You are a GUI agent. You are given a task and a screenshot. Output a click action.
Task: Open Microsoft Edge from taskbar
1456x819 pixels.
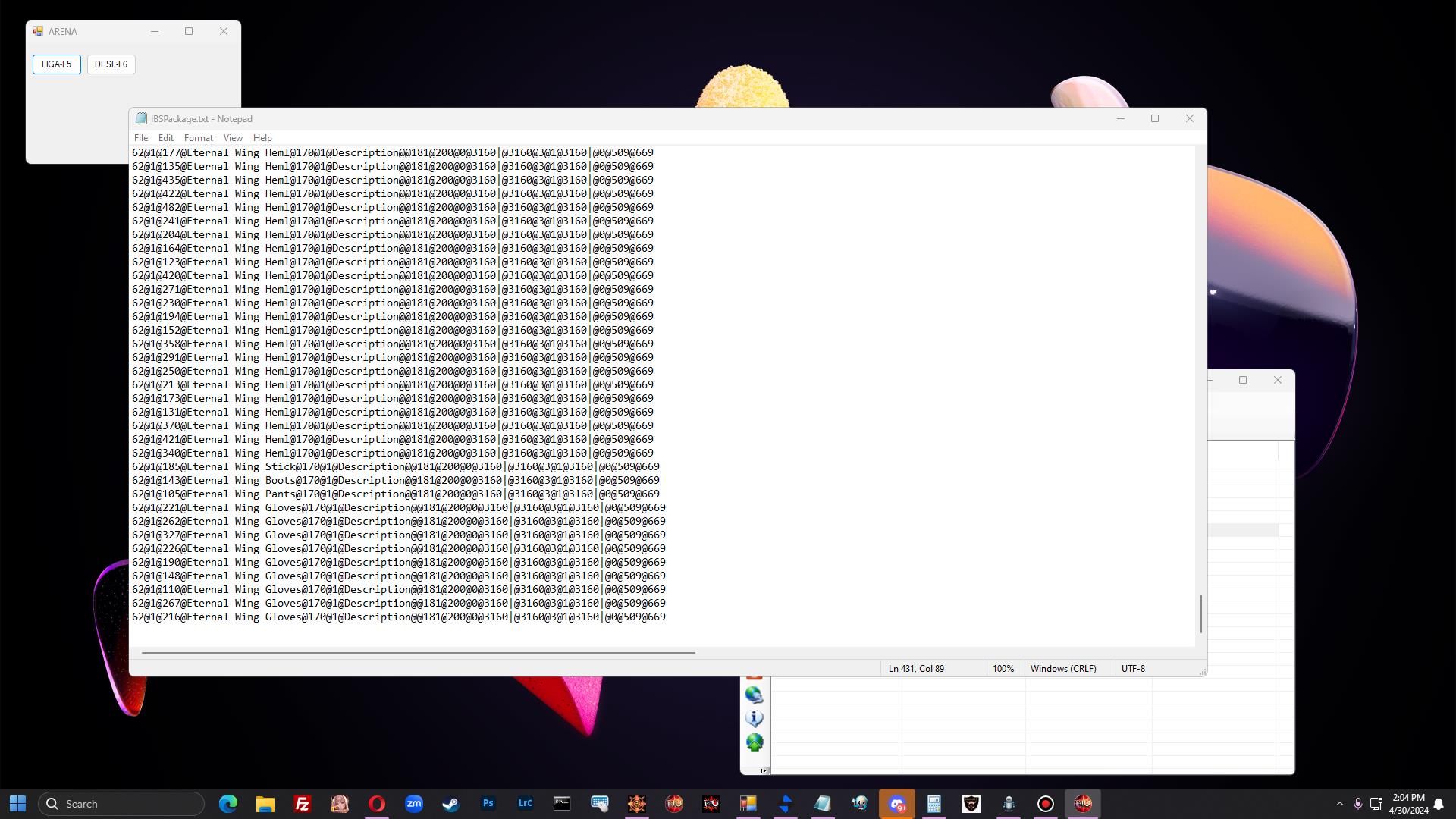pyautogui.click(x=228, y=804)
